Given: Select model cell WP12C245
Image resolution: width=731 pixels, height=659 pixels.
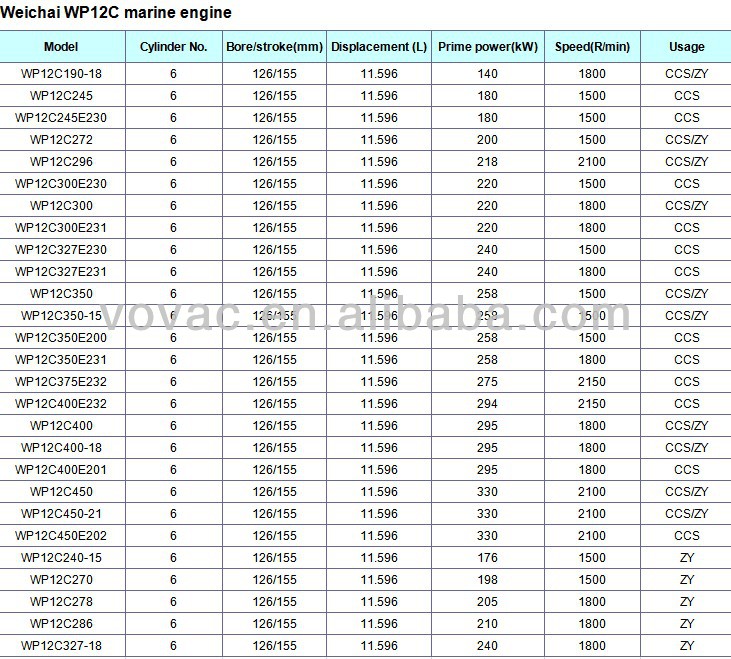Looking at the screenshot, I should click(x=61, y=96).
